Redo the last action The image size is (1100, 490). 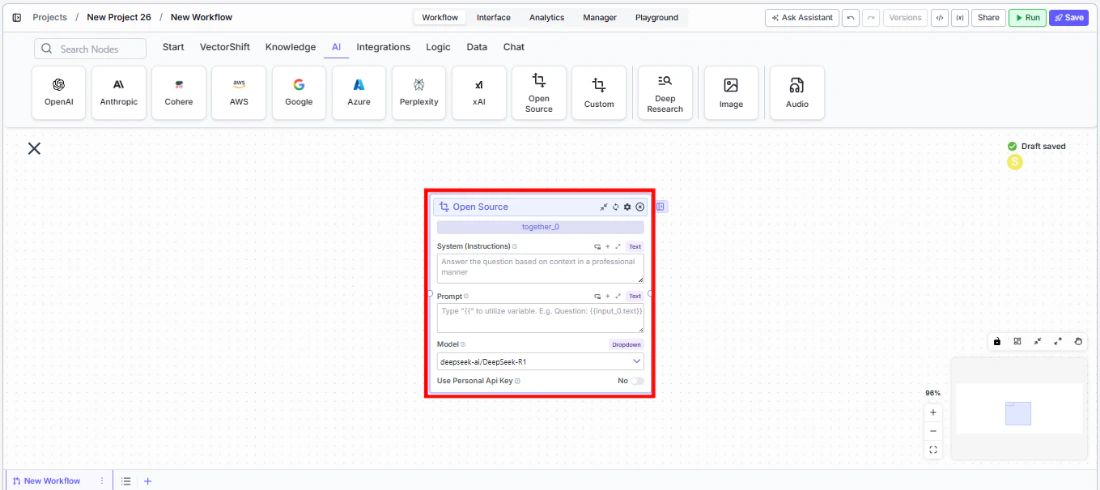[x=871, y=18]
